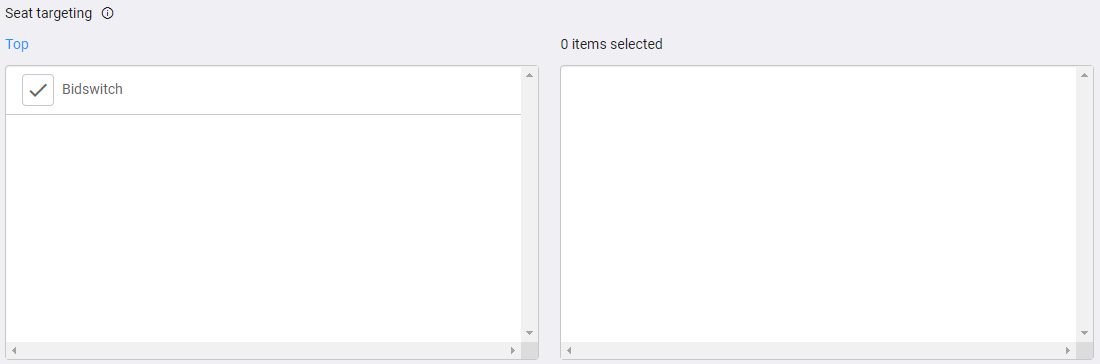Screen dimensions: 1100x364
Task: Click left arrow of selected items horizontal scrollbar
Action: [x=570, y=350]
